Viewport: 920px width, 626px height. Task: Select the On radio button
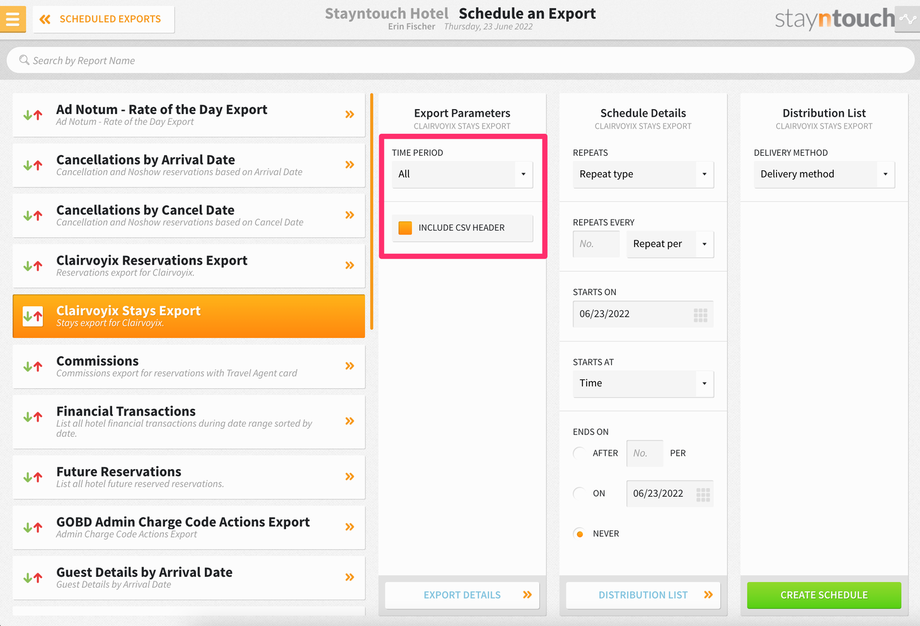point(579,493)
